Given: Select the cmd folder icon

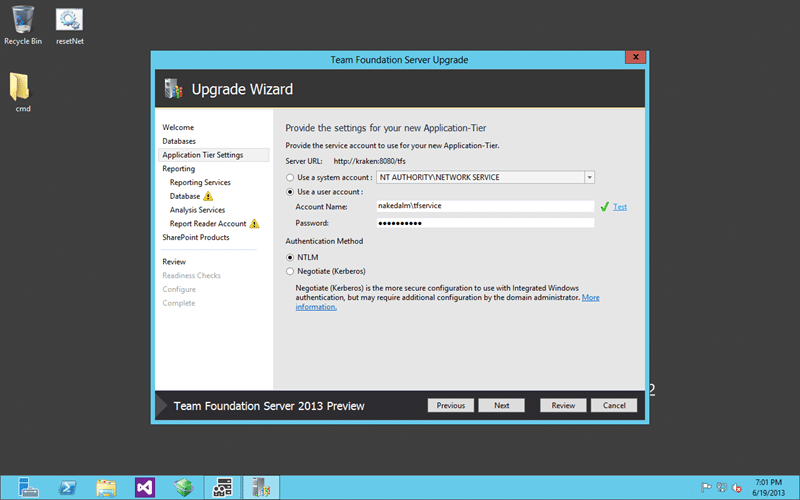Looking at the screenshot, I should tap(20, 92).
